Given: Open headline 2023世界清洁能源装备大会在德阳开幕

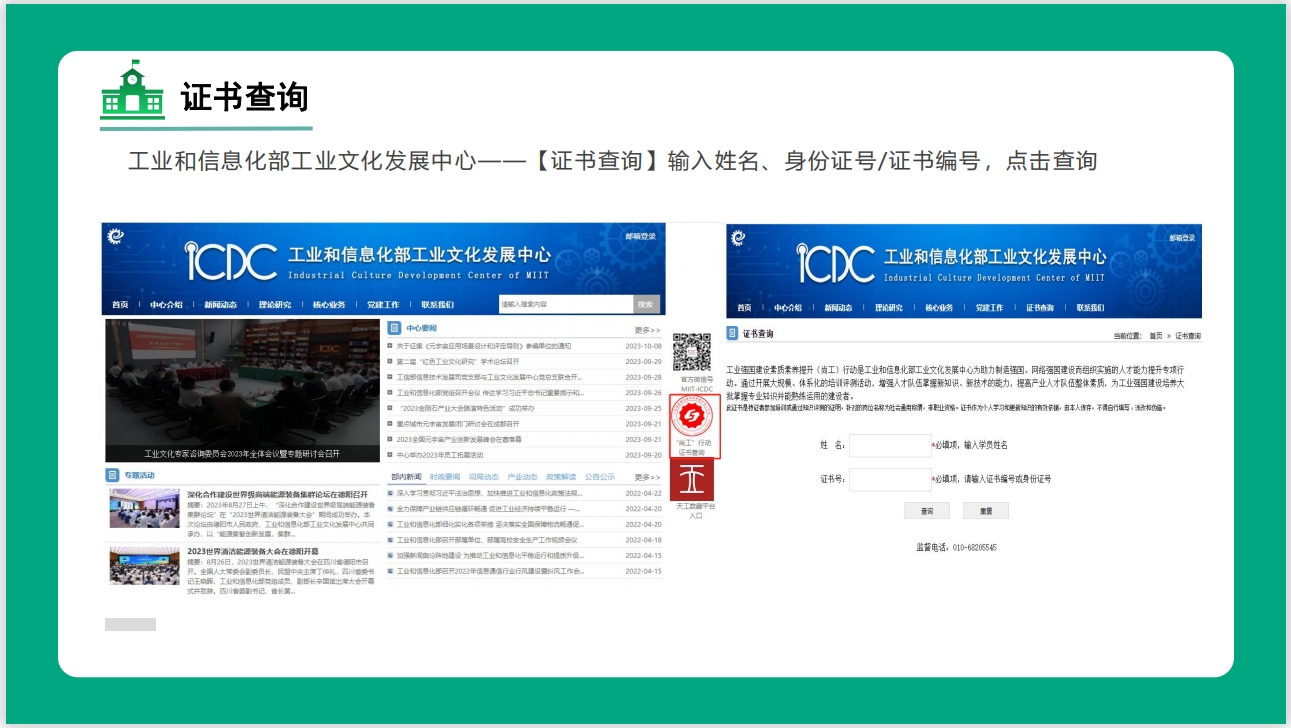Looking at the screenshot, I should coord(253,551).
